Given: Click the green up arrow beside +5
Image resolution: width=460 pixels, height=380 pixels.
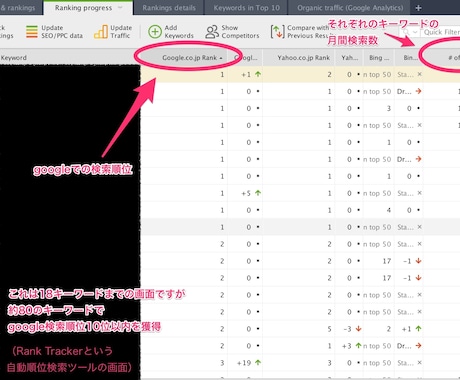Looking at the screenshot, I should (258, 193).
